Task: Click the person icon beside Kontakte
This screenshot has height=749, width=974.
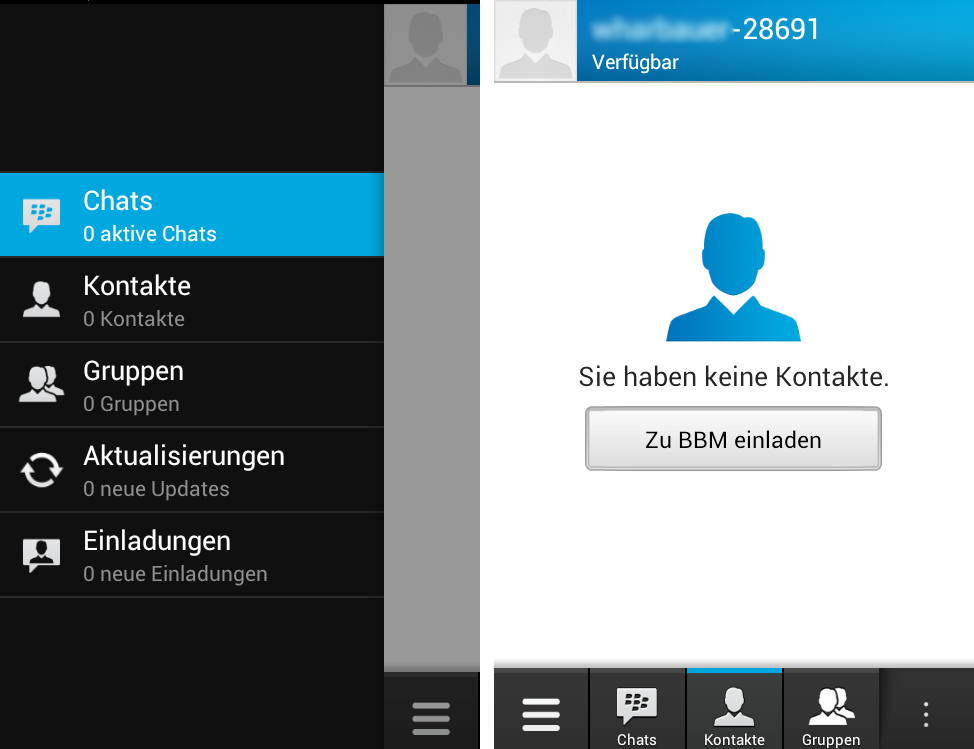Action: click(x=41, y=300)
